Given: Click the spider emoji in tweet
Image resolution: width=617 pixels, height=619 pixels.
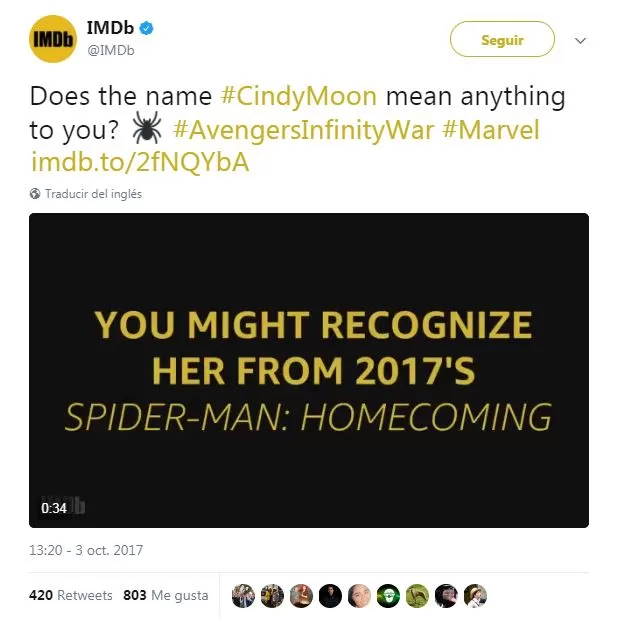Looking at the screenshot, I should tap(146, 127).
